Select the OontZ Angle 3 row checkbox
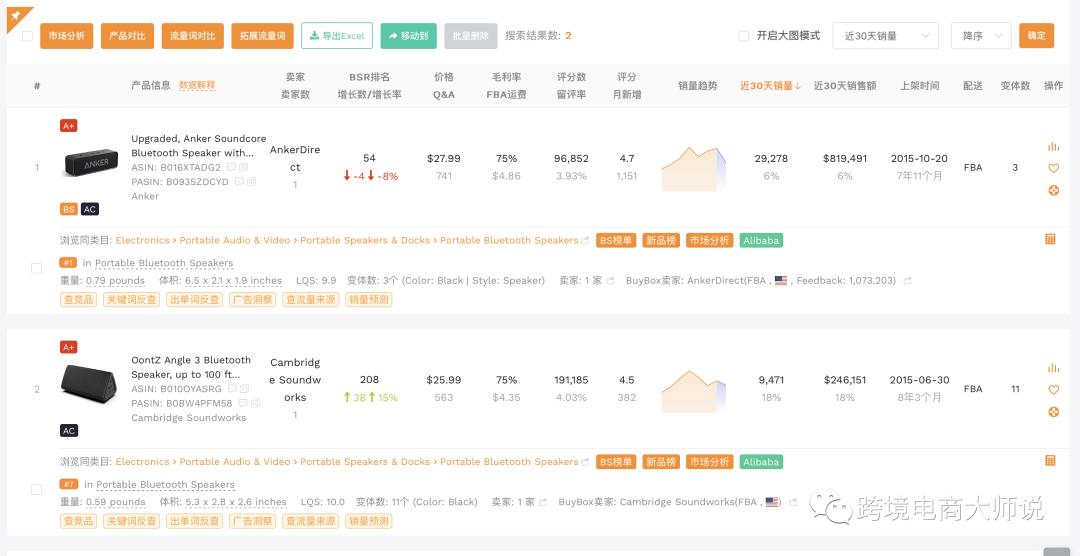The image size is (1080, 556). point(37,489)
